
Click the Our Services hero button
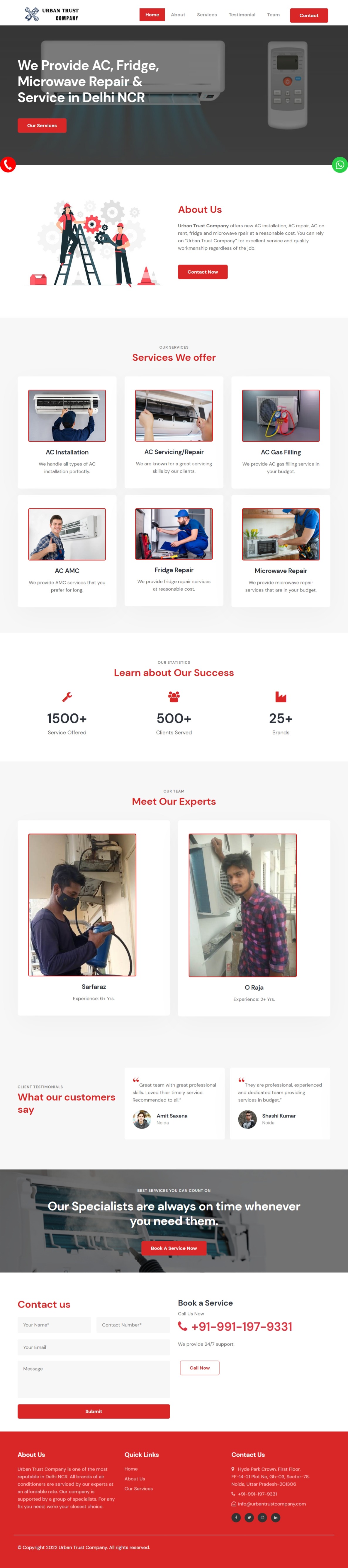[42, 125]
